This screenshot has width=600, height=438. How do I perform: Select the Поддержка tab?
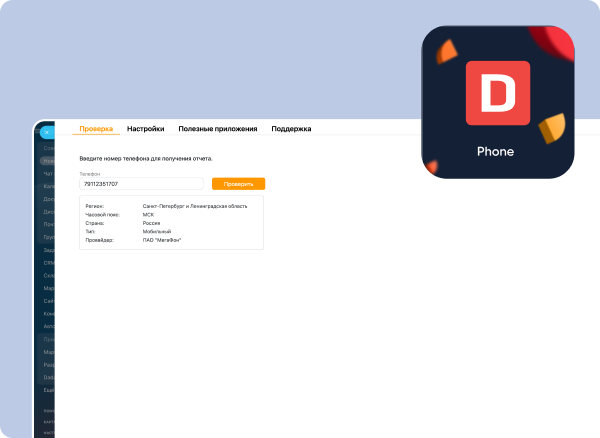tap(291, 129)
